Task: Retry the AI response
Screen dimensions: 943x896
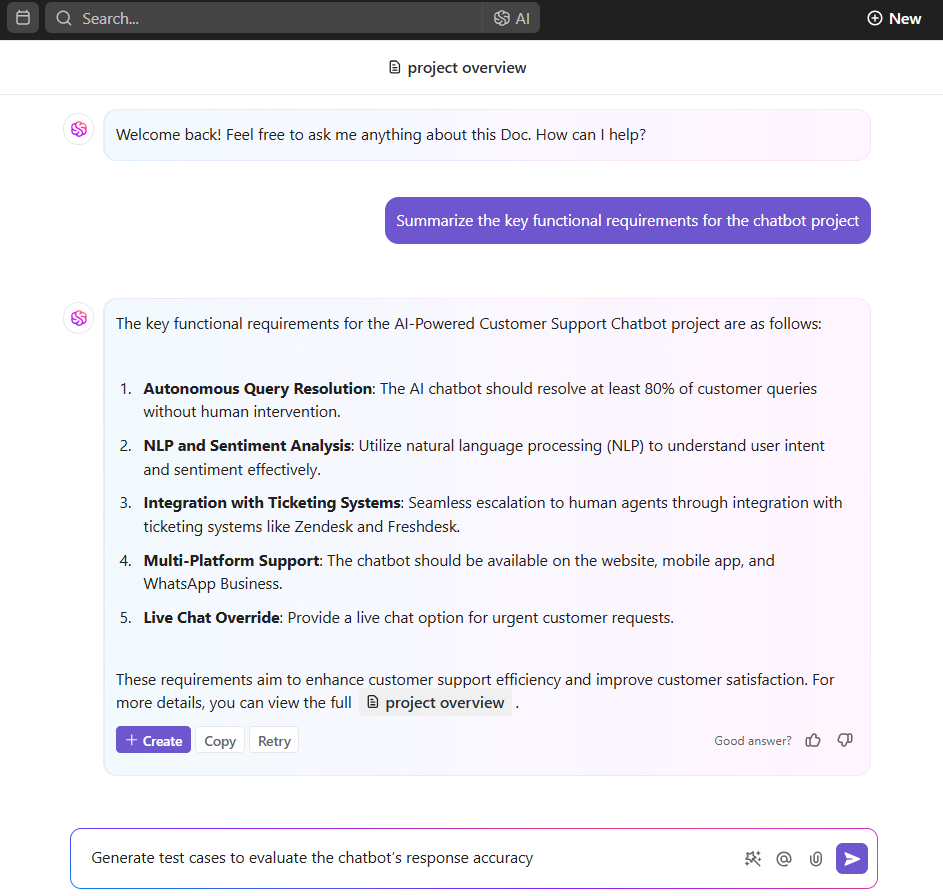Action: point(274,740)
